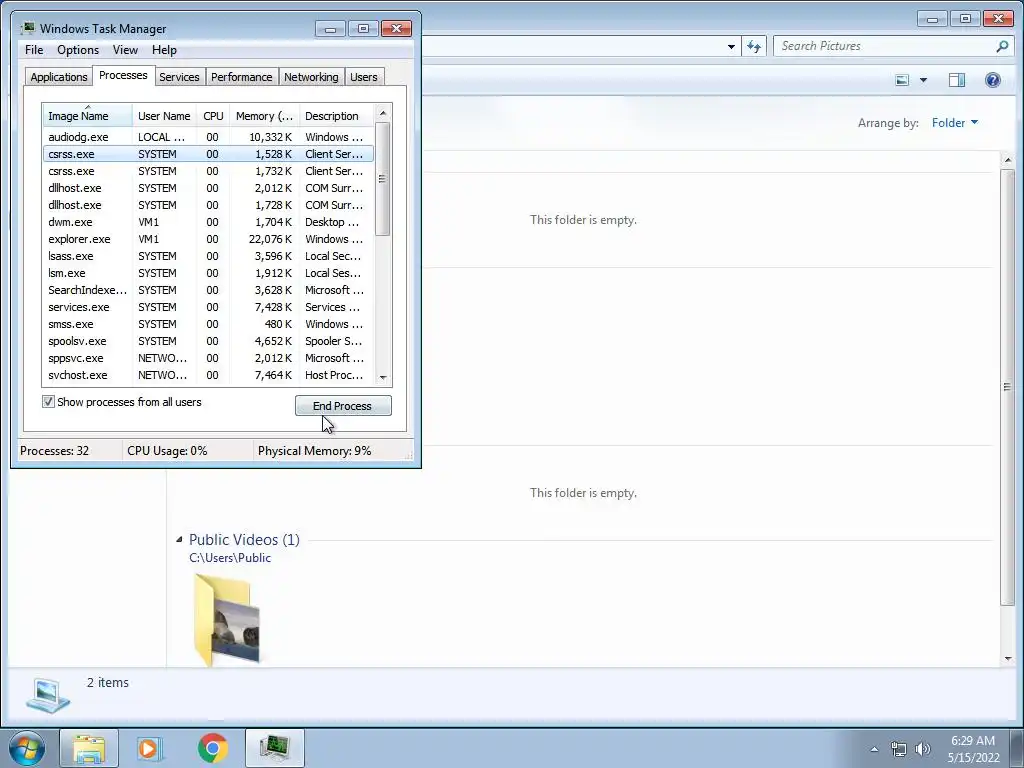The image size is (1024, 768).
Task: Sort by Image Name column header
Action: [88, 116]
